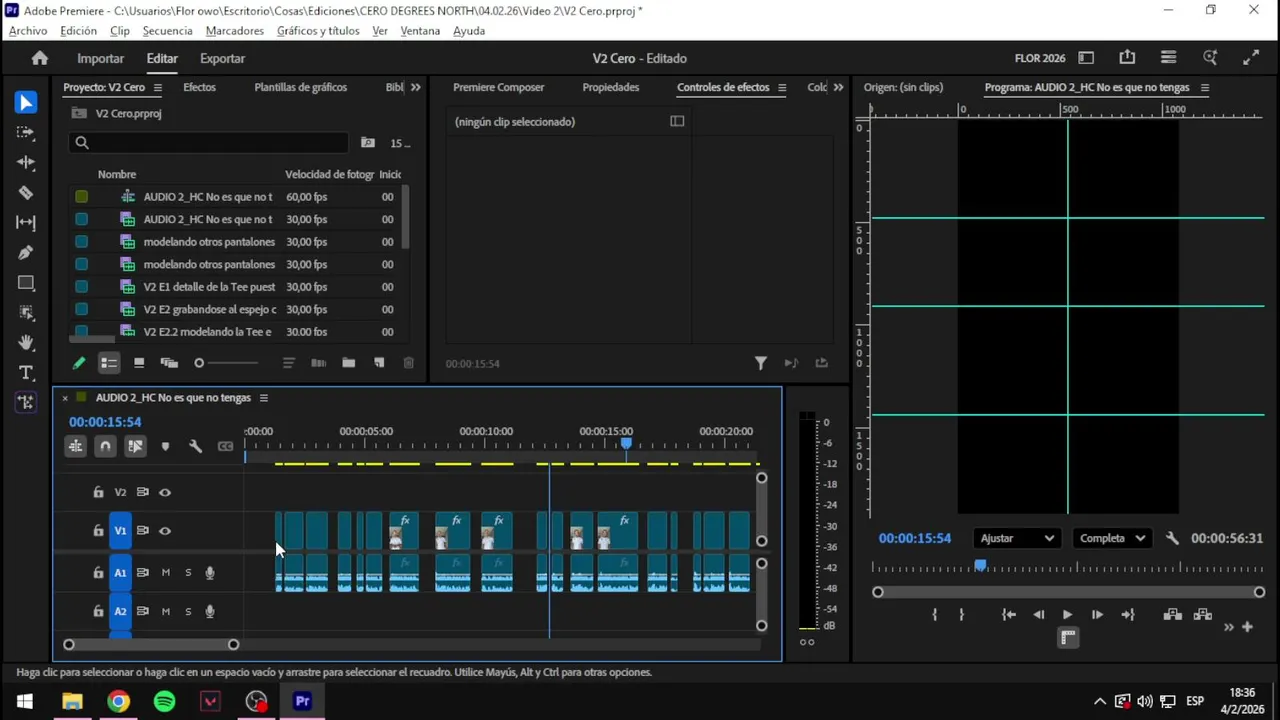Switch Project panel to icon view

click(x=139, y=363)
